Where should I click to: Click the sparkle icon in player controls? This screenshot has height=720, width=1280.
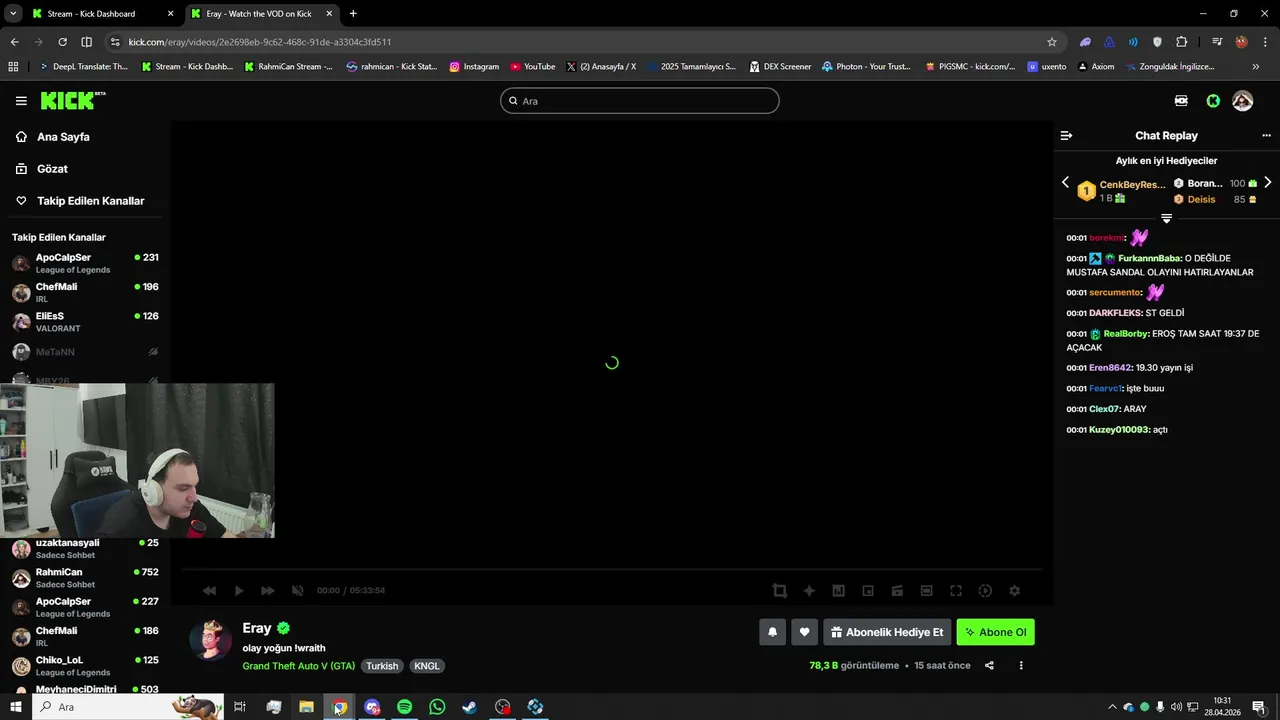pos(809,591)
